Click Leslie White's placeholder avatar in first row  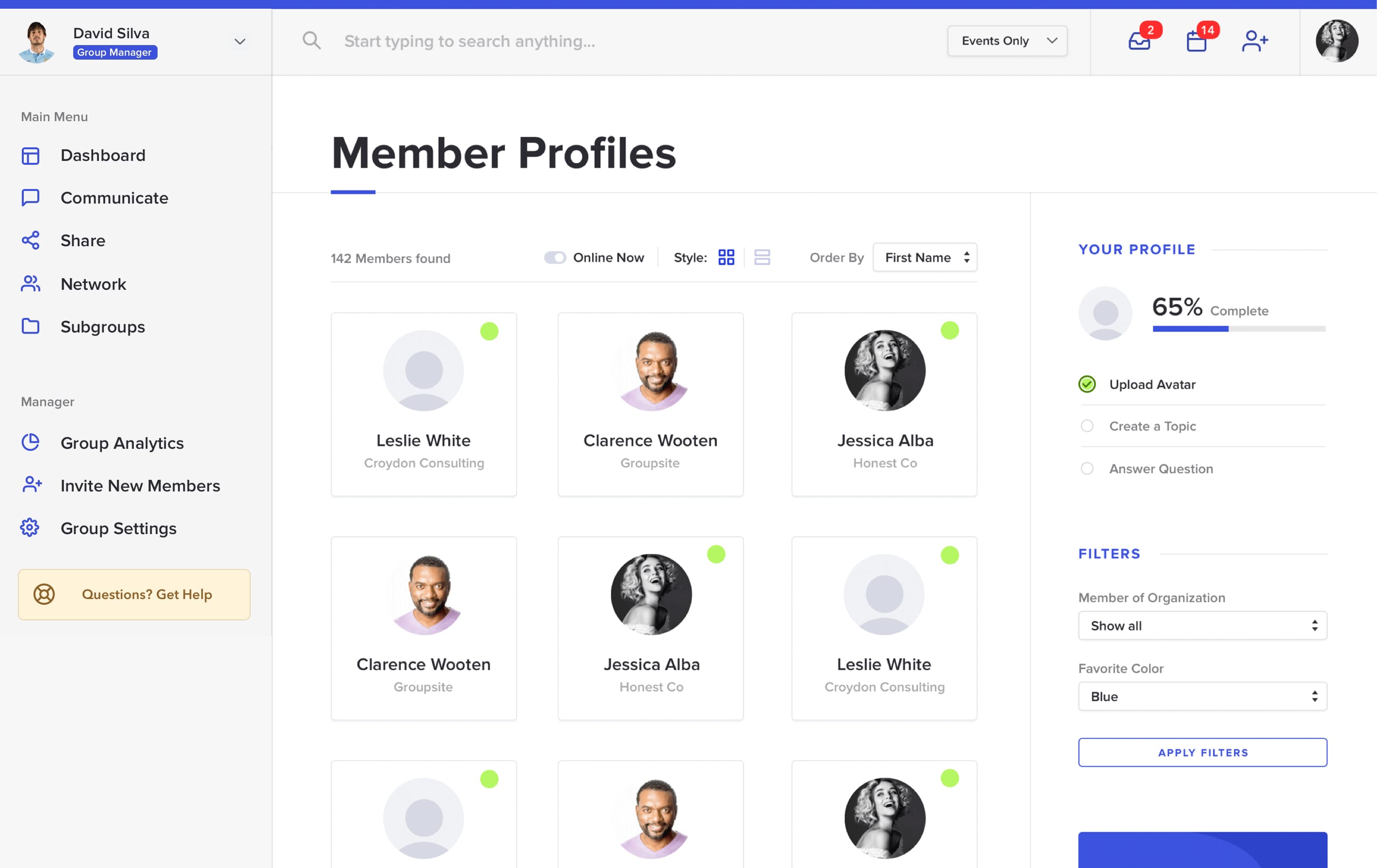424,370
